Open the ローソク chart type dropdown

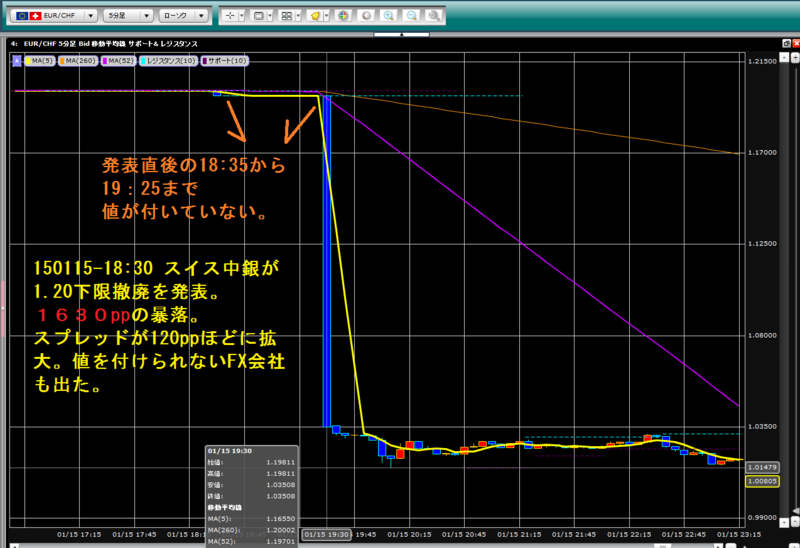pos(184,16)
